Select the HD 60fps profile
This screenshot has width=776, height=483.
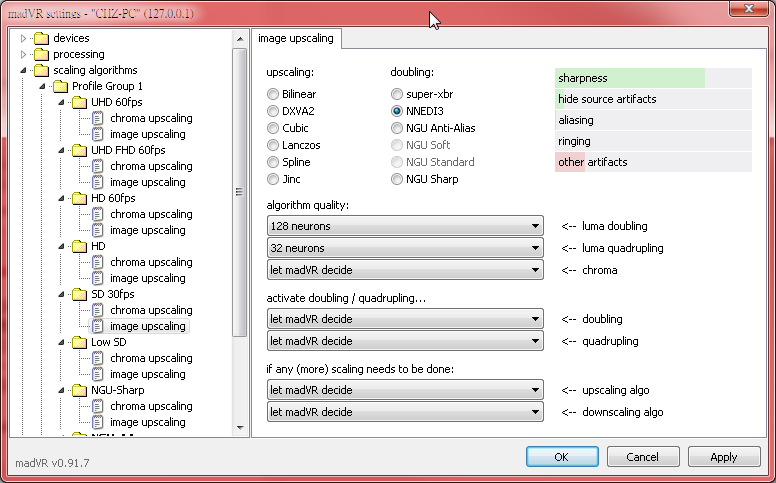tap(113, 198)
